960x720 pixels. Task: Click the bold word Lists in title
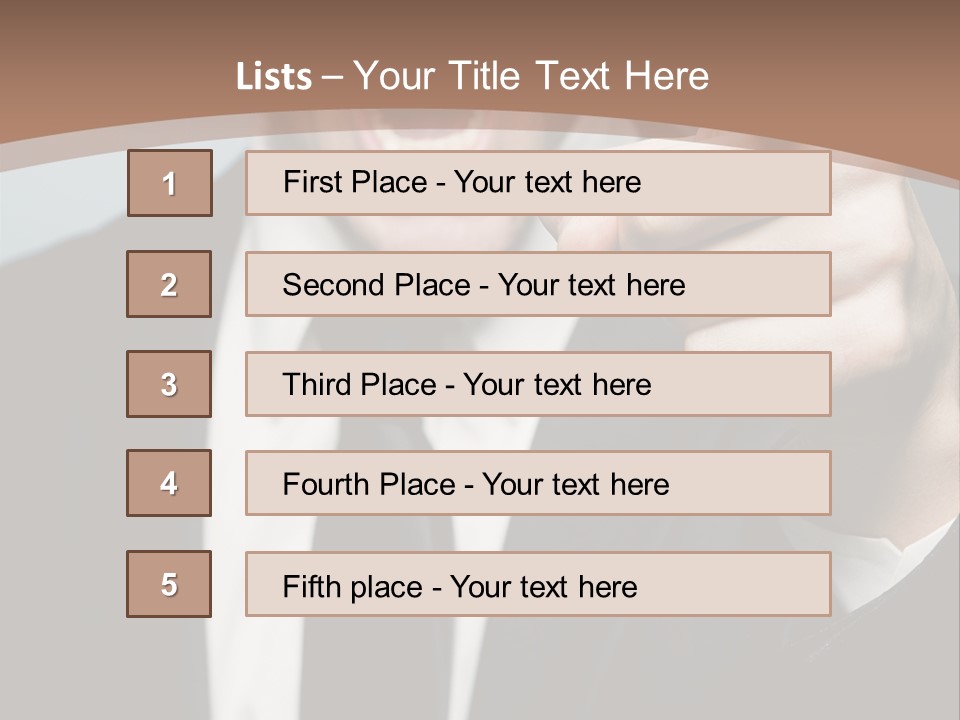point(274,77)
